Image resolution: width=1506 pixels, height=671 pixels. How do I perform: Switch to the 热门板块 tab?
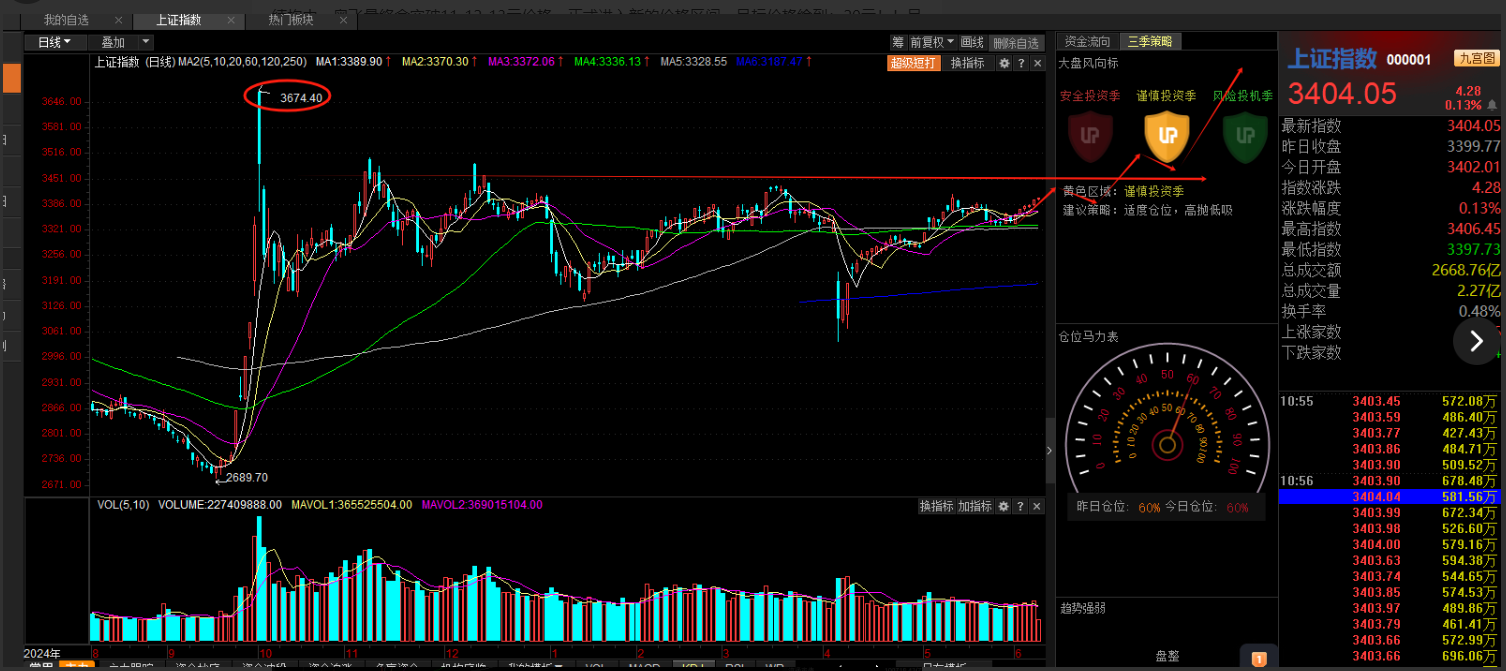[x=291, y=20]
